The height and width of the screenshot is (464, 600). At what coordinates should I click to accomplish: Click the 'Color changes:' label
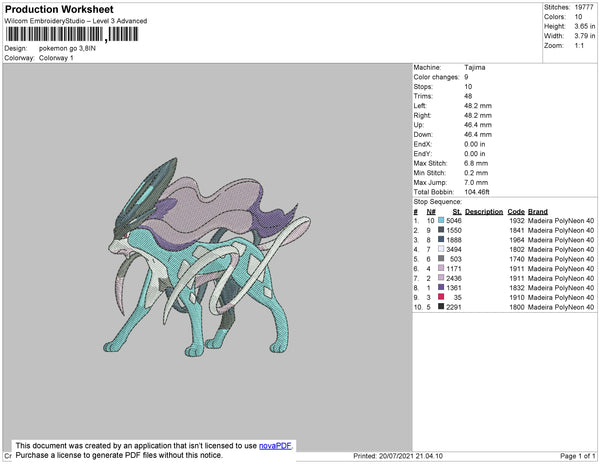(x=437, y=77)
